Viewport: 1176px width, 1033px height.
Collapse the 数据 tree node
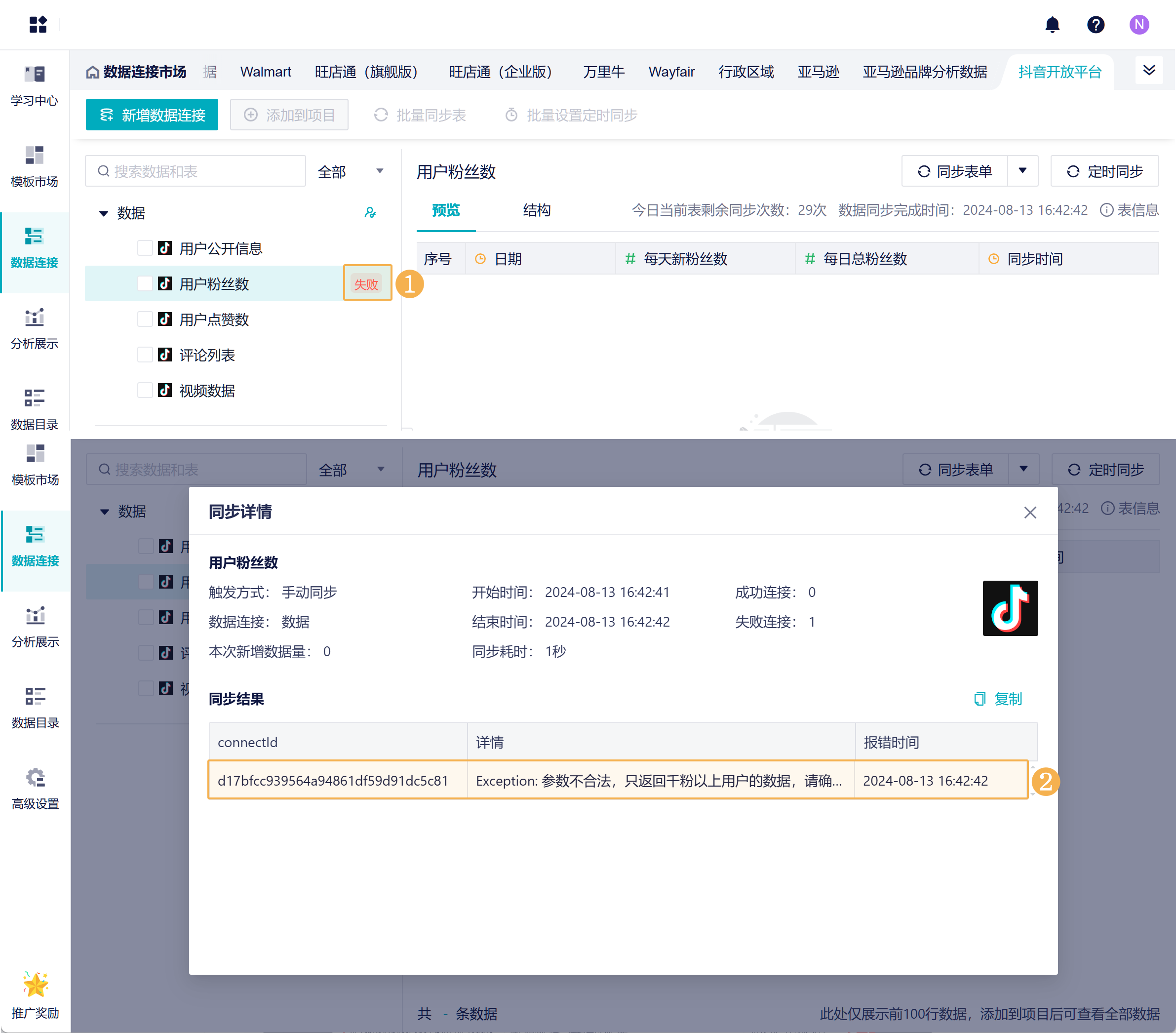point(104,213)
